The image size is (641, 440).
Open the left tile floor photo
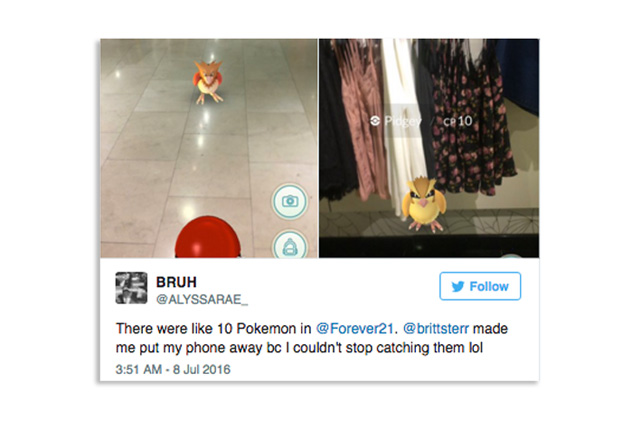pos(209,148)
